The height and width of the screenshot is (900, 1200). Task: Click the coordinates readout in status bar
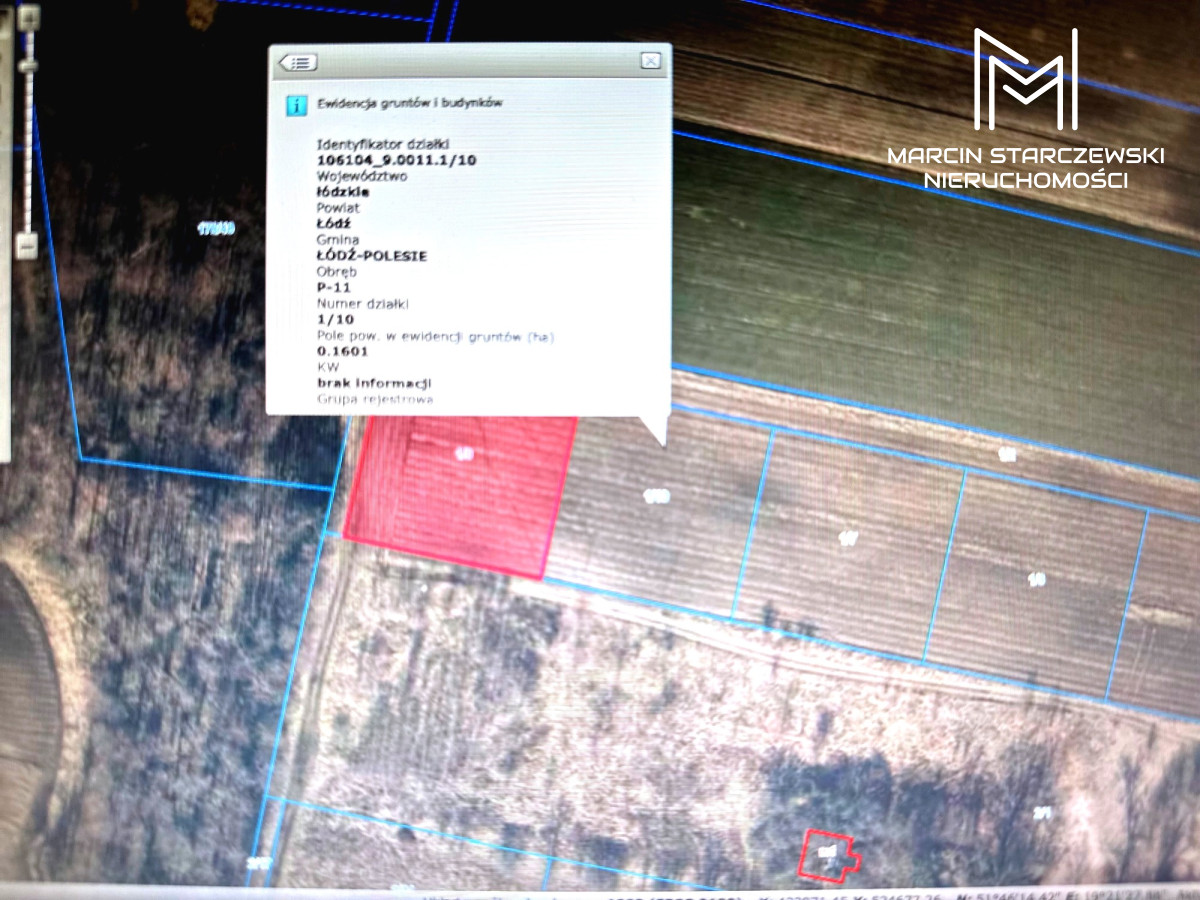pos(800,894)
